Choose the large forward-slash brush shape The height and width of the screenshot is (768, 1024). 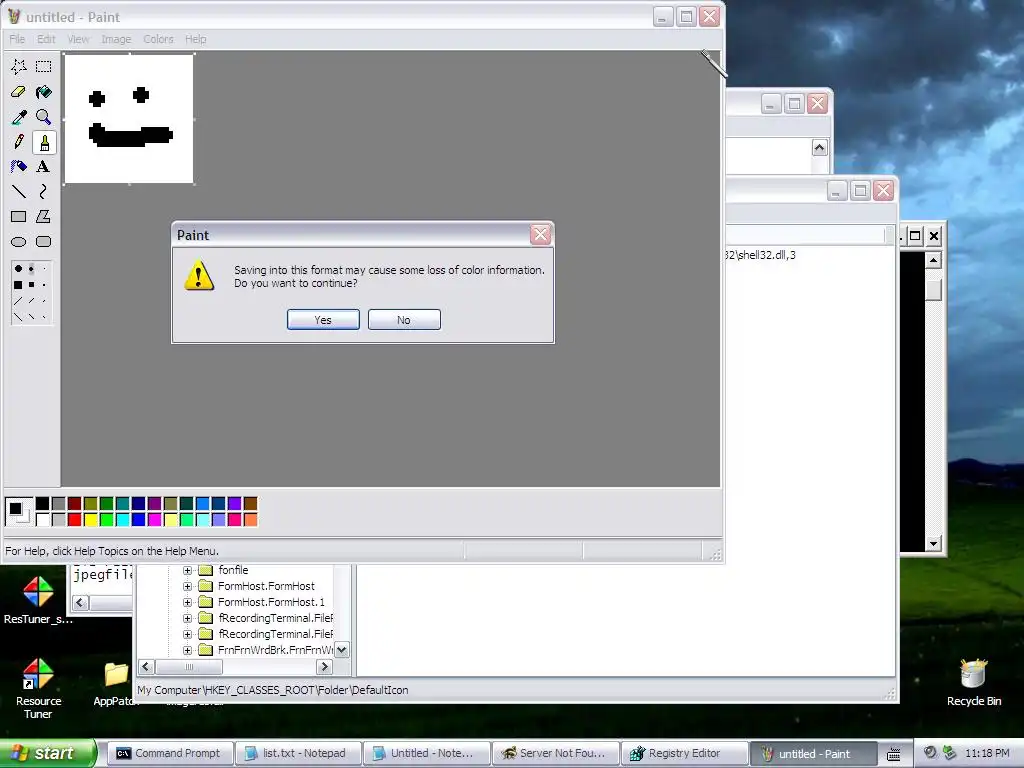pos(18,301)
